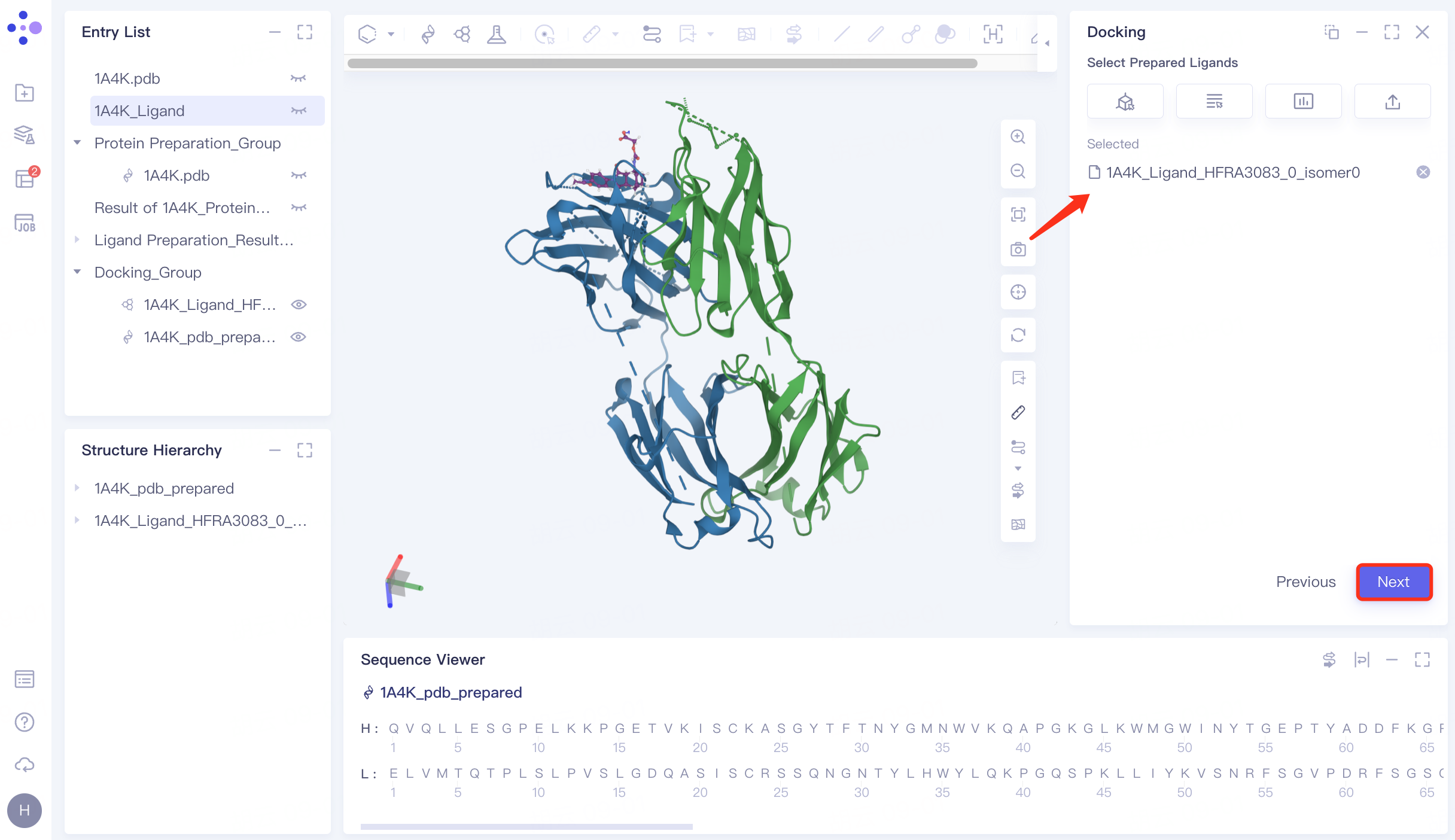Click the zoom in magnifier icon
This screenshot has width=1455, height=840.
click(1018, 136)
